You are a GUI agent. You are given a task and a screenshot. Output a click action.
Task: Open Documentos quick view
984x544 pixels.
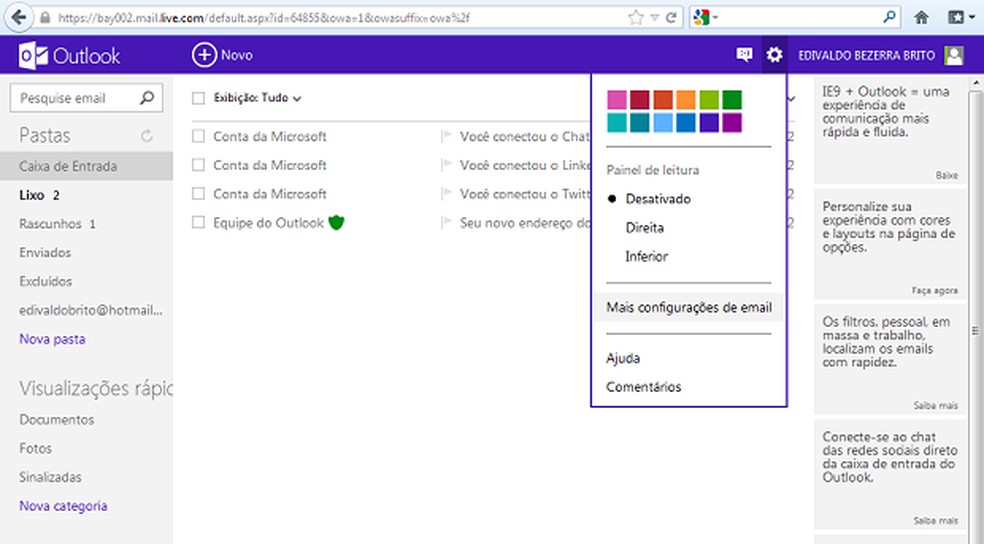56,420
